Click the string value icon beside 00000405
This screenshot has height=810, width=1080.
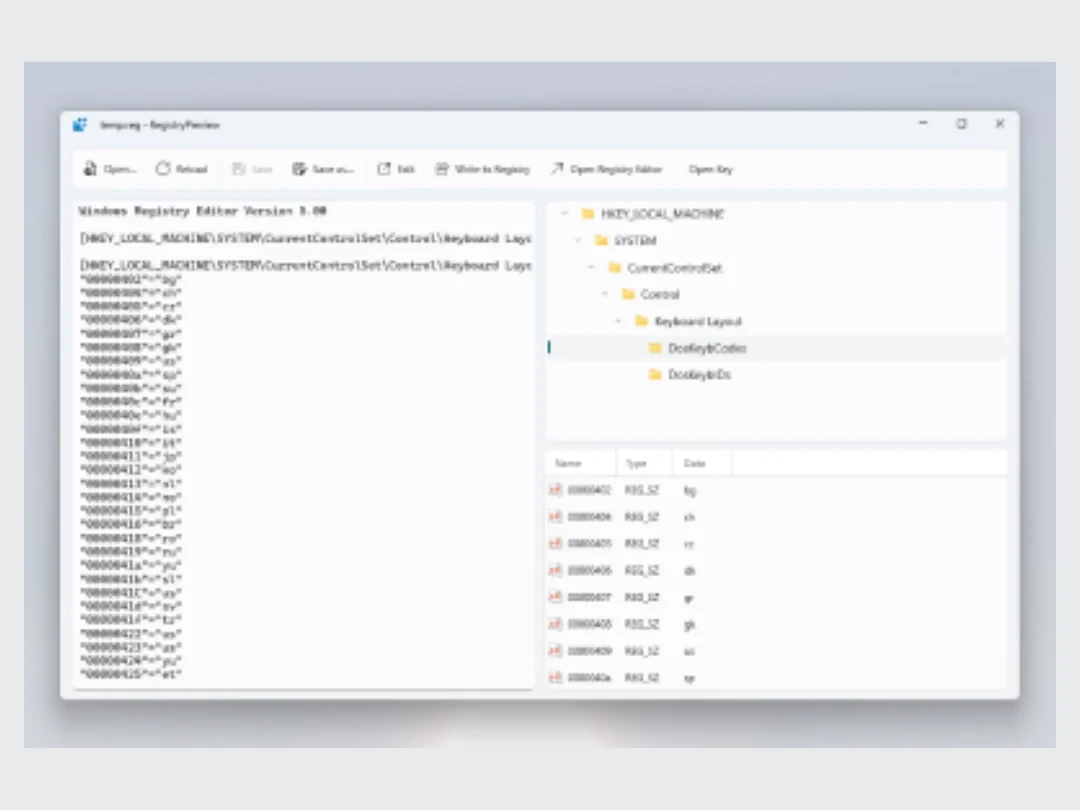pos(555,543)
